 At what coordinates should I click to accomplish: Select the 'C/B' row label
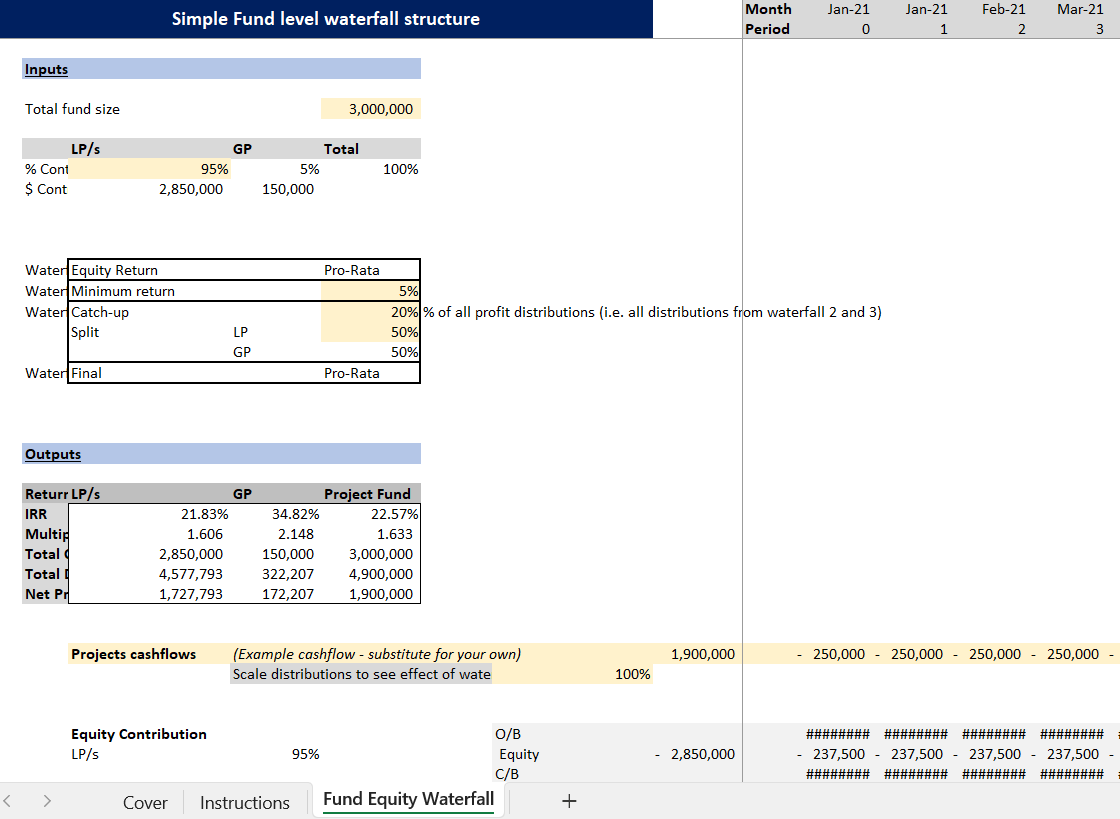[x=507, y=774]
